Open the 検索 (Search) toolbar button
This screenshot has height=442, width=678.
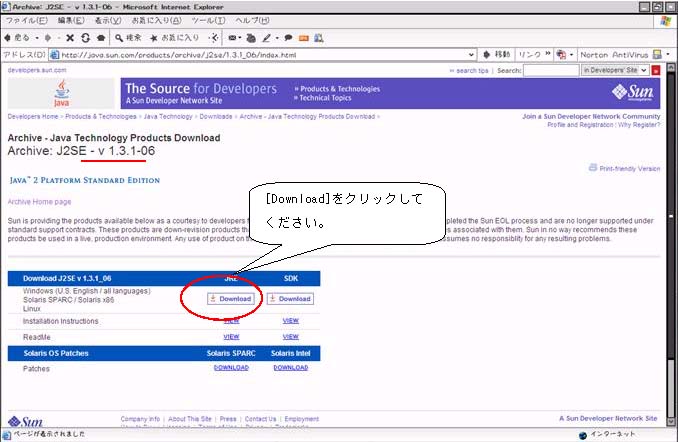pos(125,37)
